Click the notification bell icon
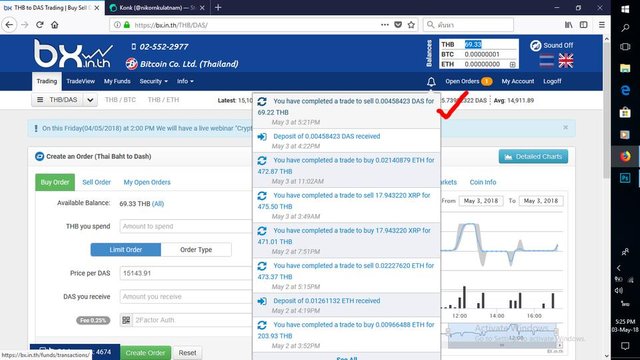Image resolution: width=640 pixels, height=360 pixels. pyautogui.click(x=431, y=82)
